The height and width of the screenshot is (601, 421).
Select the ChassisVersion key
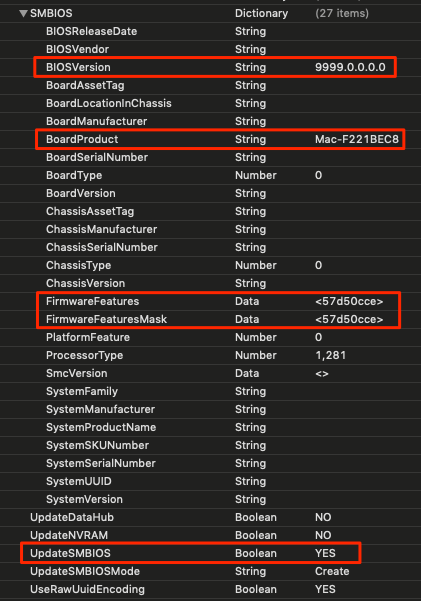[86, 284]
